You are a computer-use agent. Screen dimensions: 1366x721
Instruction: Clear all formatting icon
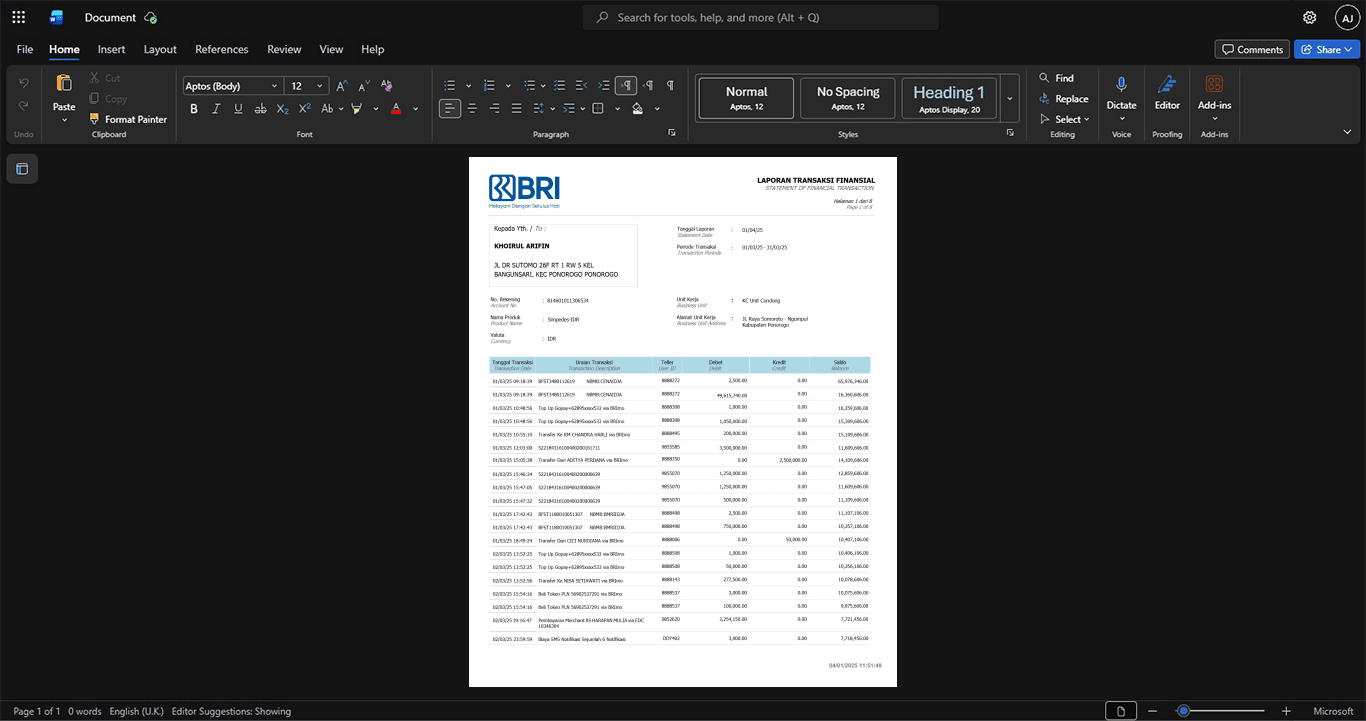(386, 86)
